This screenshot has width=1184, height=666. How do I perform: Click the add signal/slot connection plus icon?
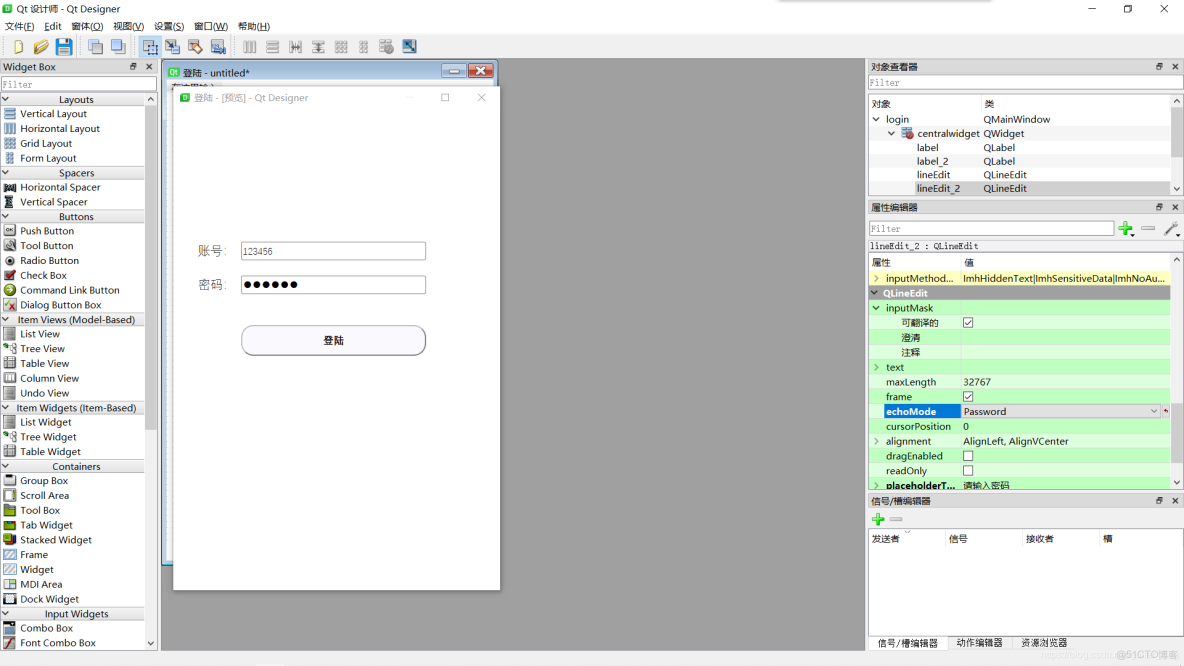point(877,518)
